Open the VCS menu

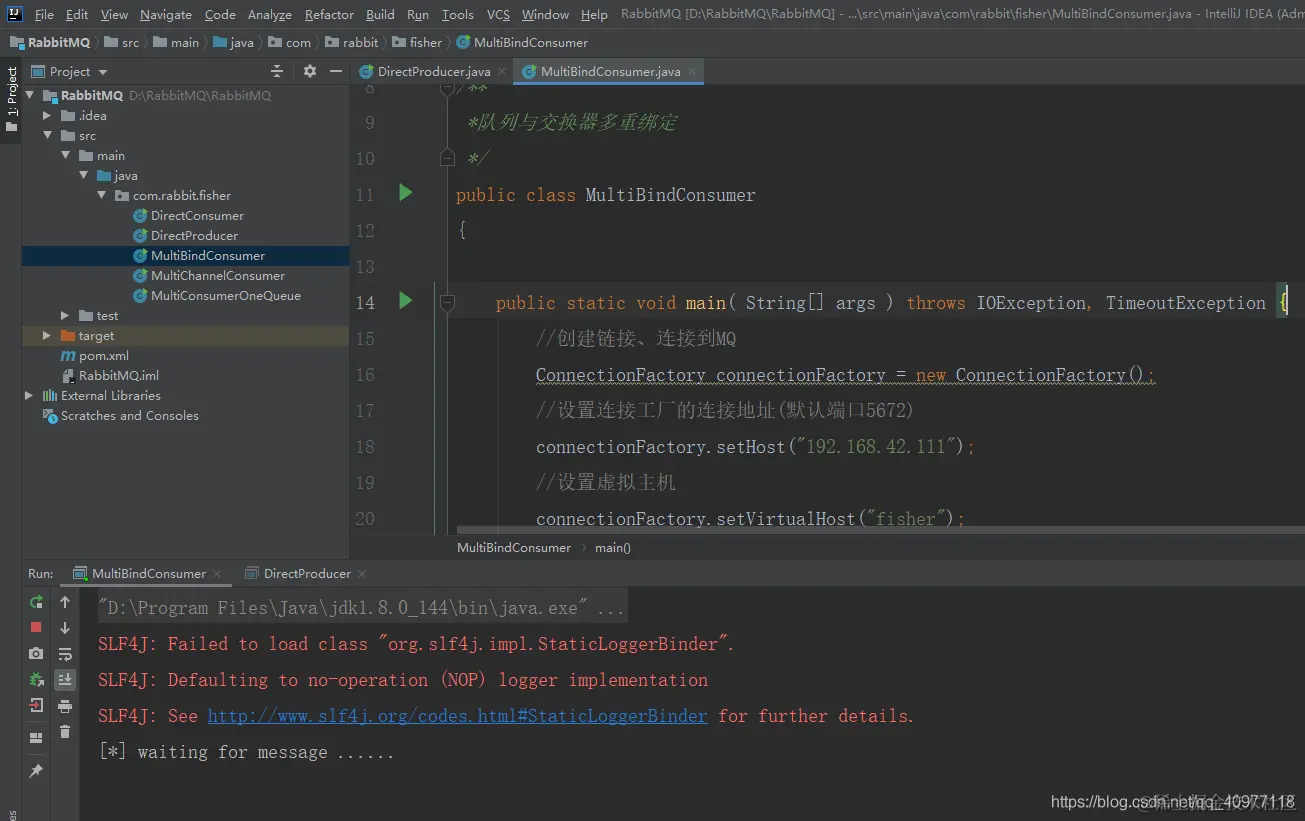tap(498, 15)
